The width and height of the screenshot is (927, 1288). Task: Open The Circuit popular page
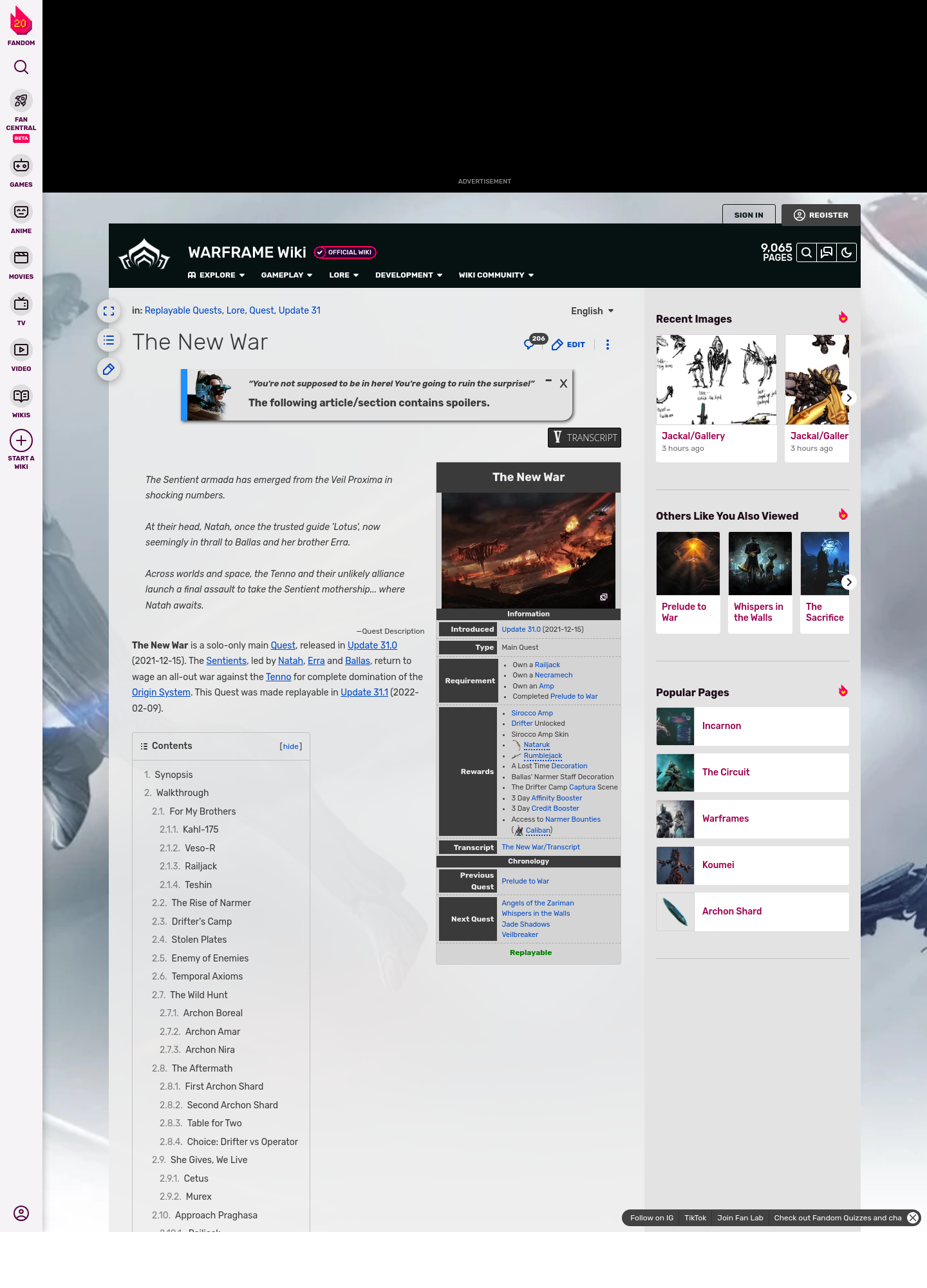click(753, 772)
